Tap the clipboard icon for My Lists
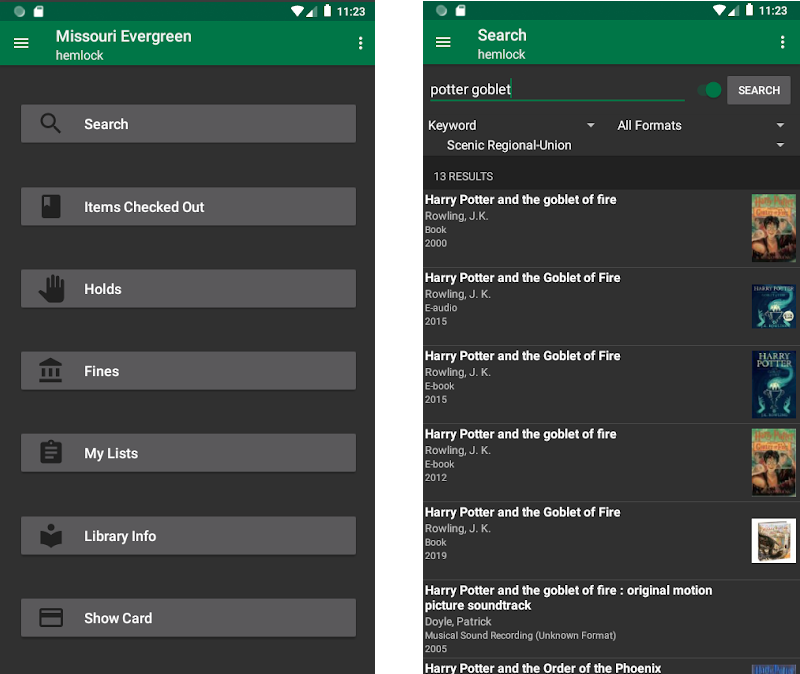Image resolution: width=800 pixels, height=674 pixels. (51, 453)
